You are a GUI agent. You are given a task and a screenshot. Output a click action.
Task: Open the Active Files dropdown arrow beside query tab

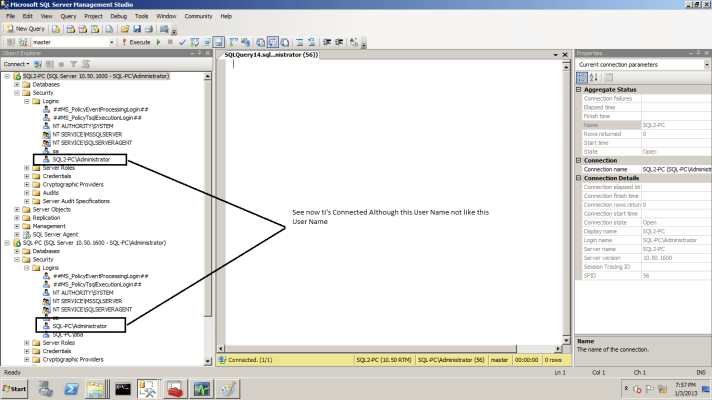555,55
